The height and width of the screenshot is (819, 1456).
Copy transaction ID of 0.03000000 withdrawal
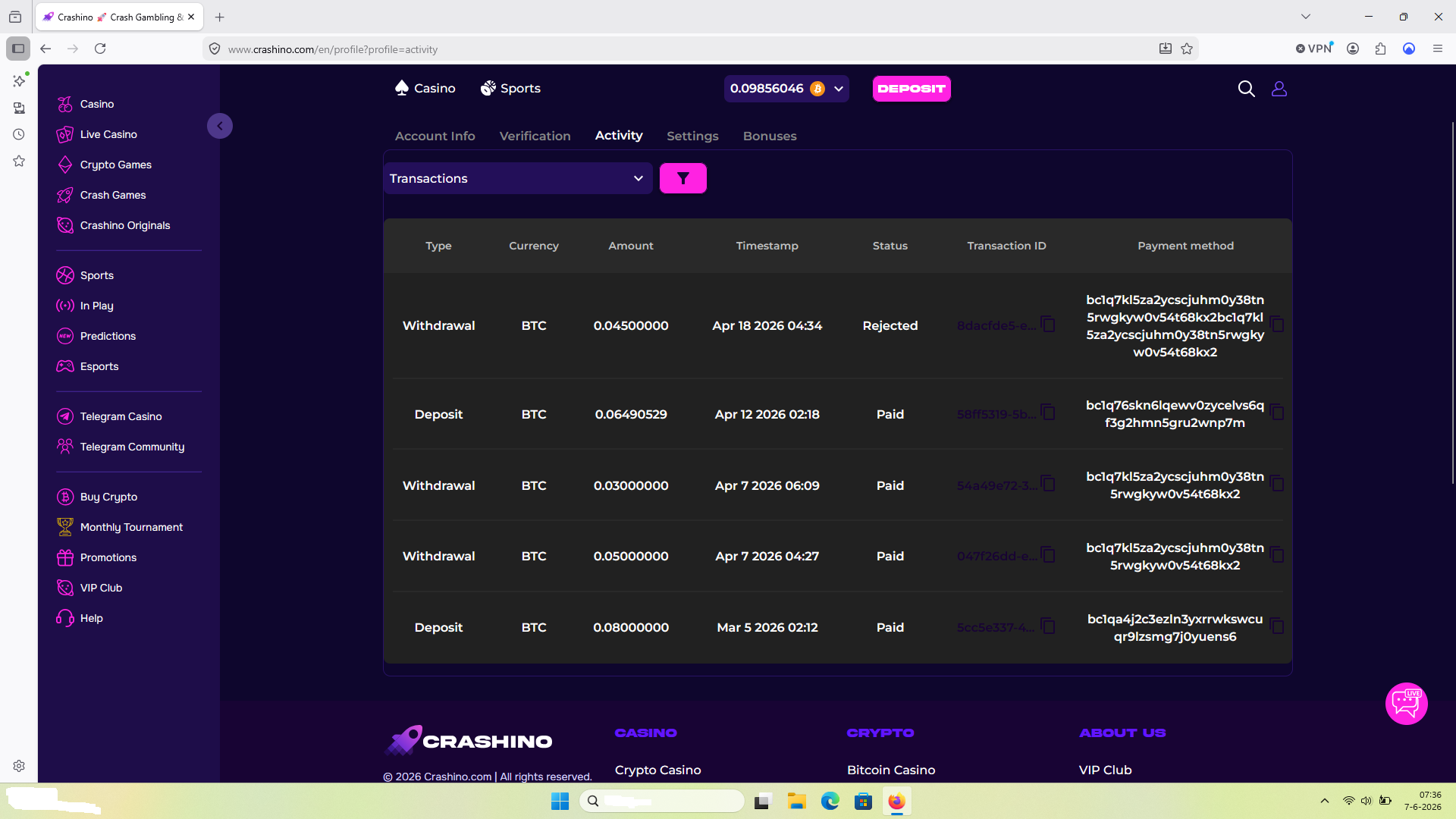click(x=1048, y=485)
